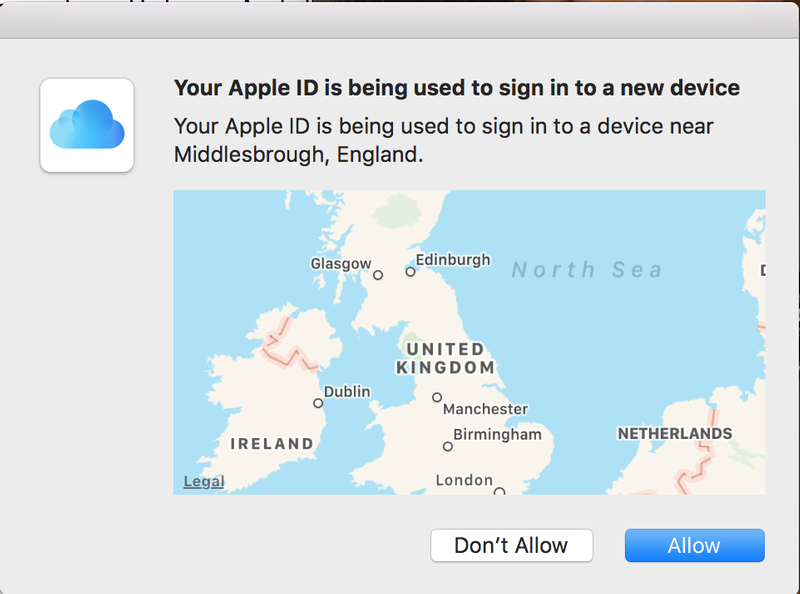Click the London city marker dot
This screenshot has width=800, height=594.
coord(499,491)
